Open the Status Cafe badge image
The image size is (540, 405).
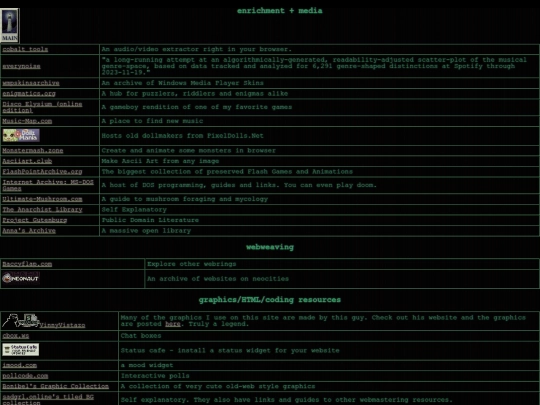[x=21, y=350]
